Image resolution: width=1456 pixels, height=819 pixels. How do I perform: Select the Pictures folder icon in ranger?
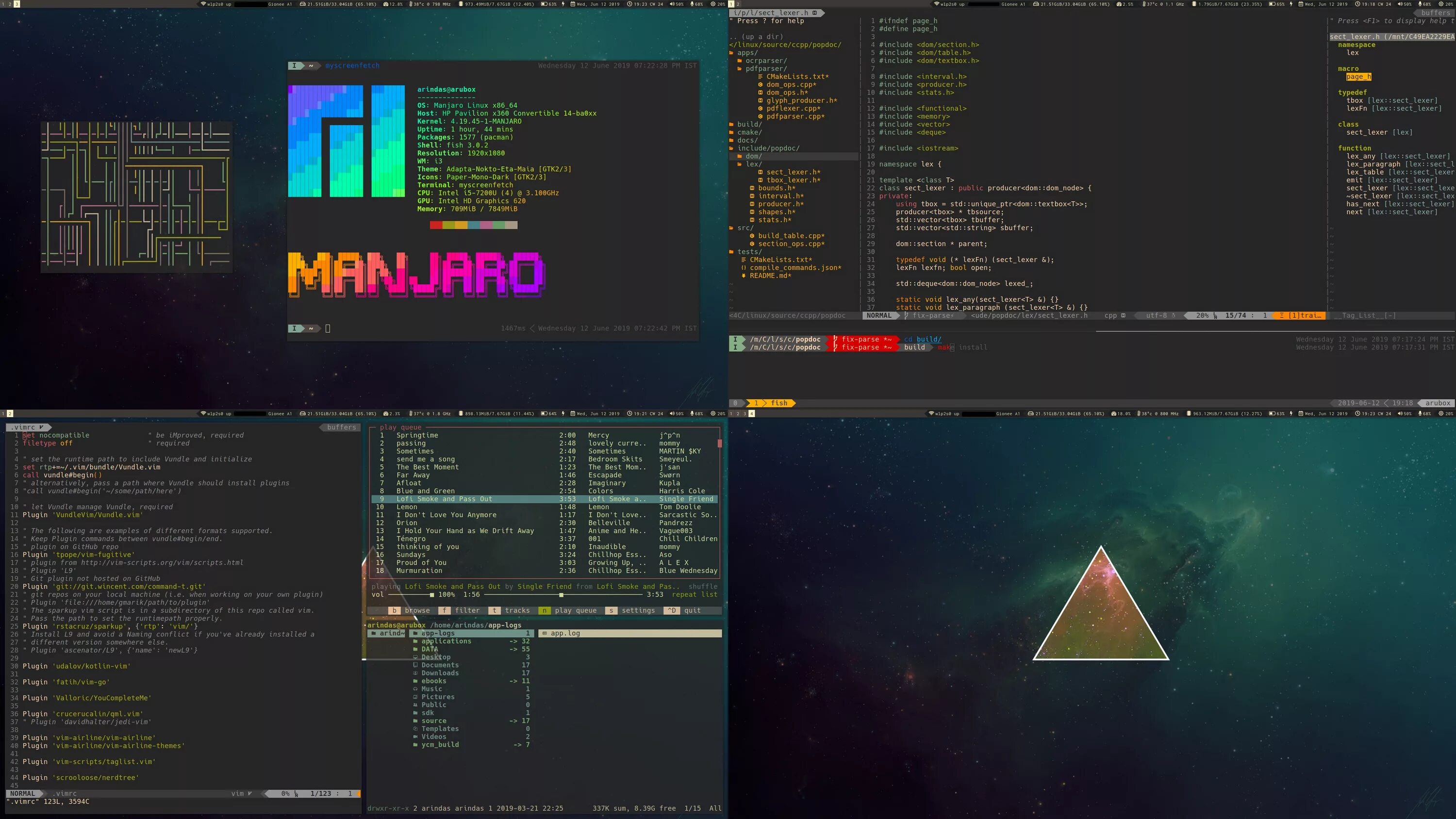(415, 696)
